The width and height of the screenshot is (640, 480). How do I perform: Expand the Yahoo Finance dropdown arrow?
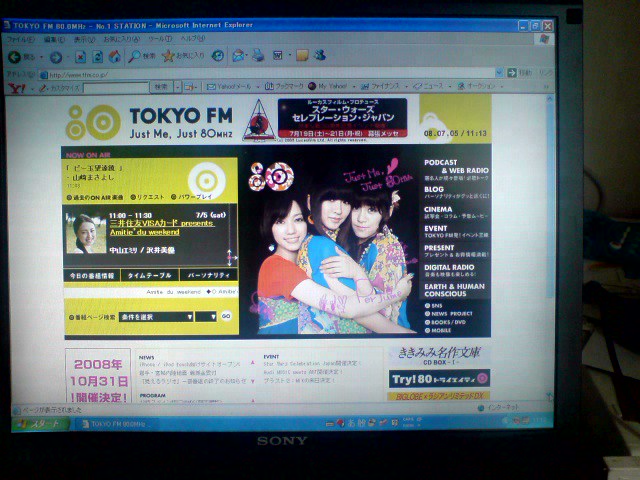point(406,86)
